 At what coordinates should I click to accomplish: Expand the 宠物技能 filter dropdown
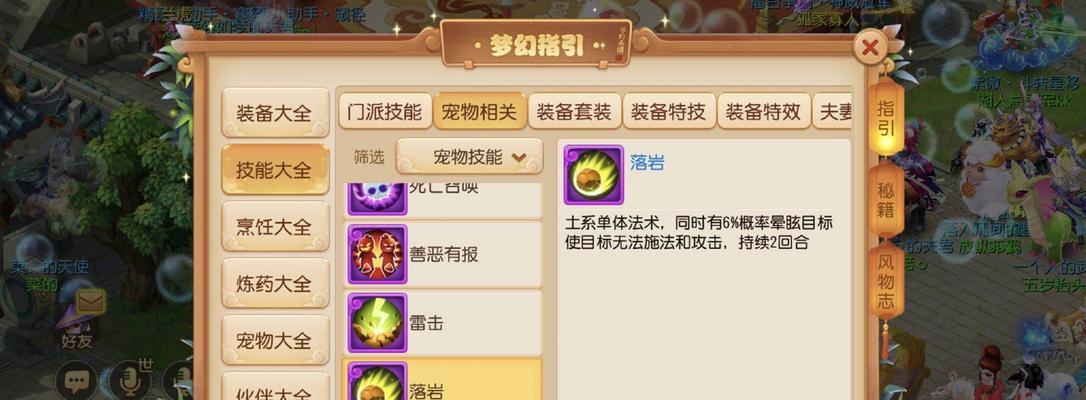pos(469,157)
